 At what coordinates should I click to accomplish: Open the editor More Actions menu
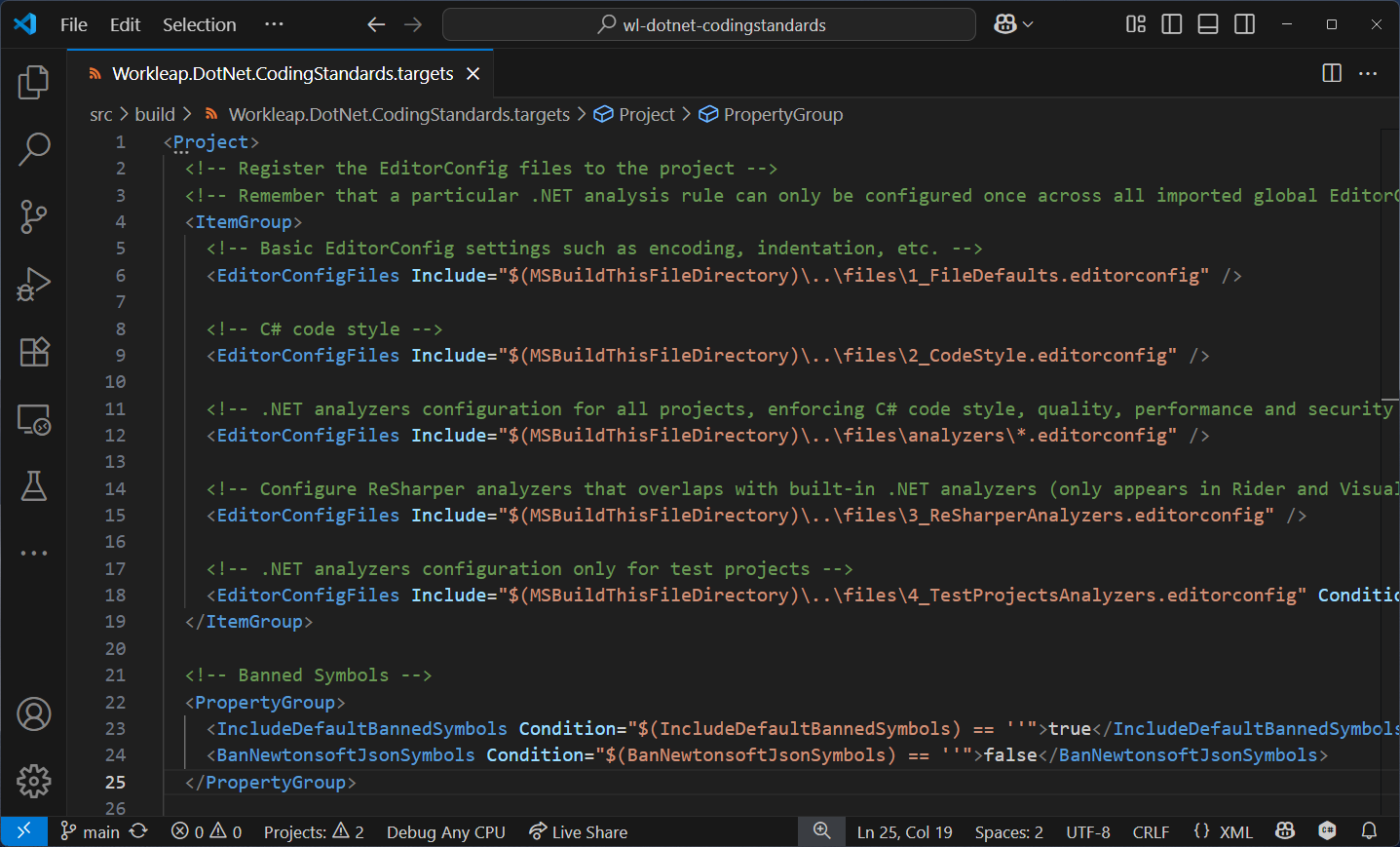(1368, 73)
